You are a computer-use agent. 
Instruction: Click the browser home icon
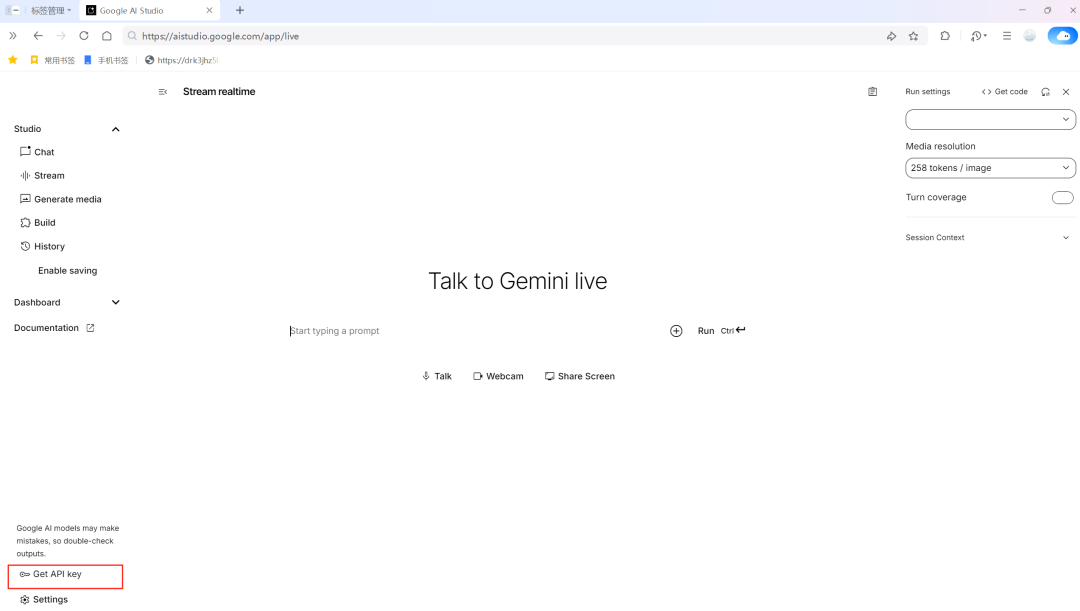click(x=107, y=36)
